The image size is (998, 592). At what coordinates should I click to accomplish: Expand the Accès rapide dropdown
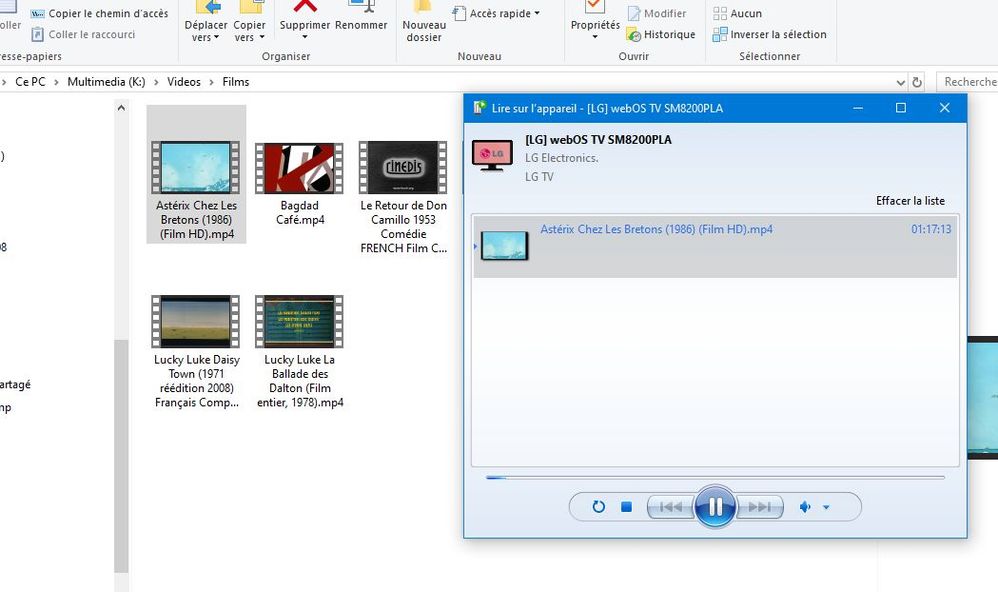click(x=496, y=14)
